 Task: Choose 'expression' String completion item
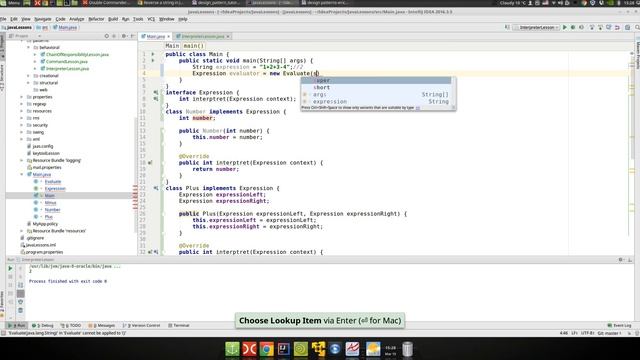click(x=376, y=101)
